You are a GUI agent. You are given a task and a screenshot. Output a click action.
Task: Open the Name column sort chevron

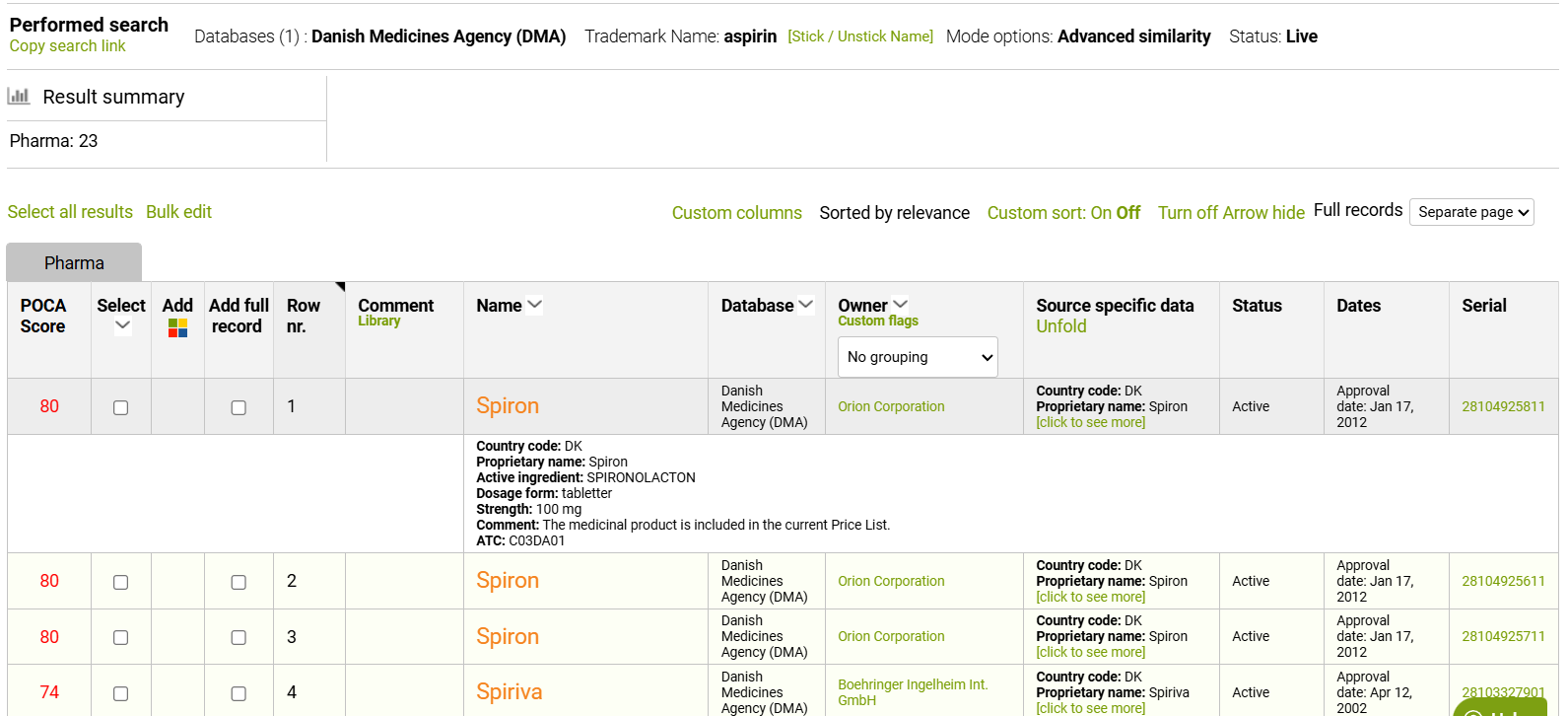[x=535, y=306]
